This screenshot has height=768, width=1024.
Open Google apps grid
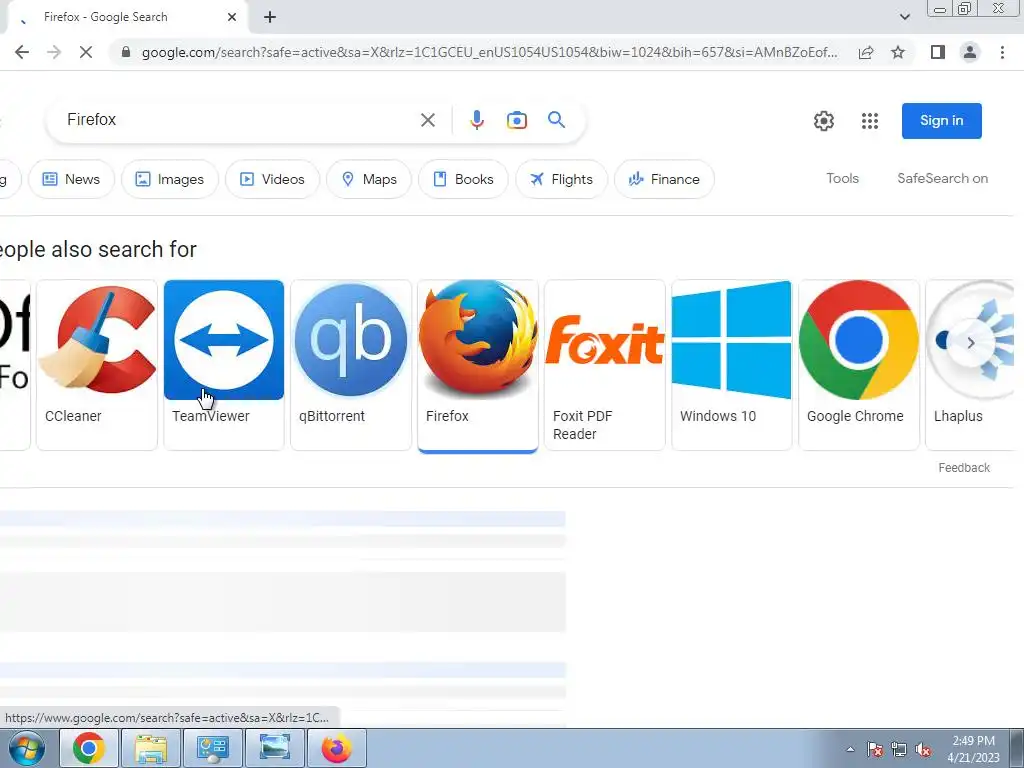click(869, 121)
